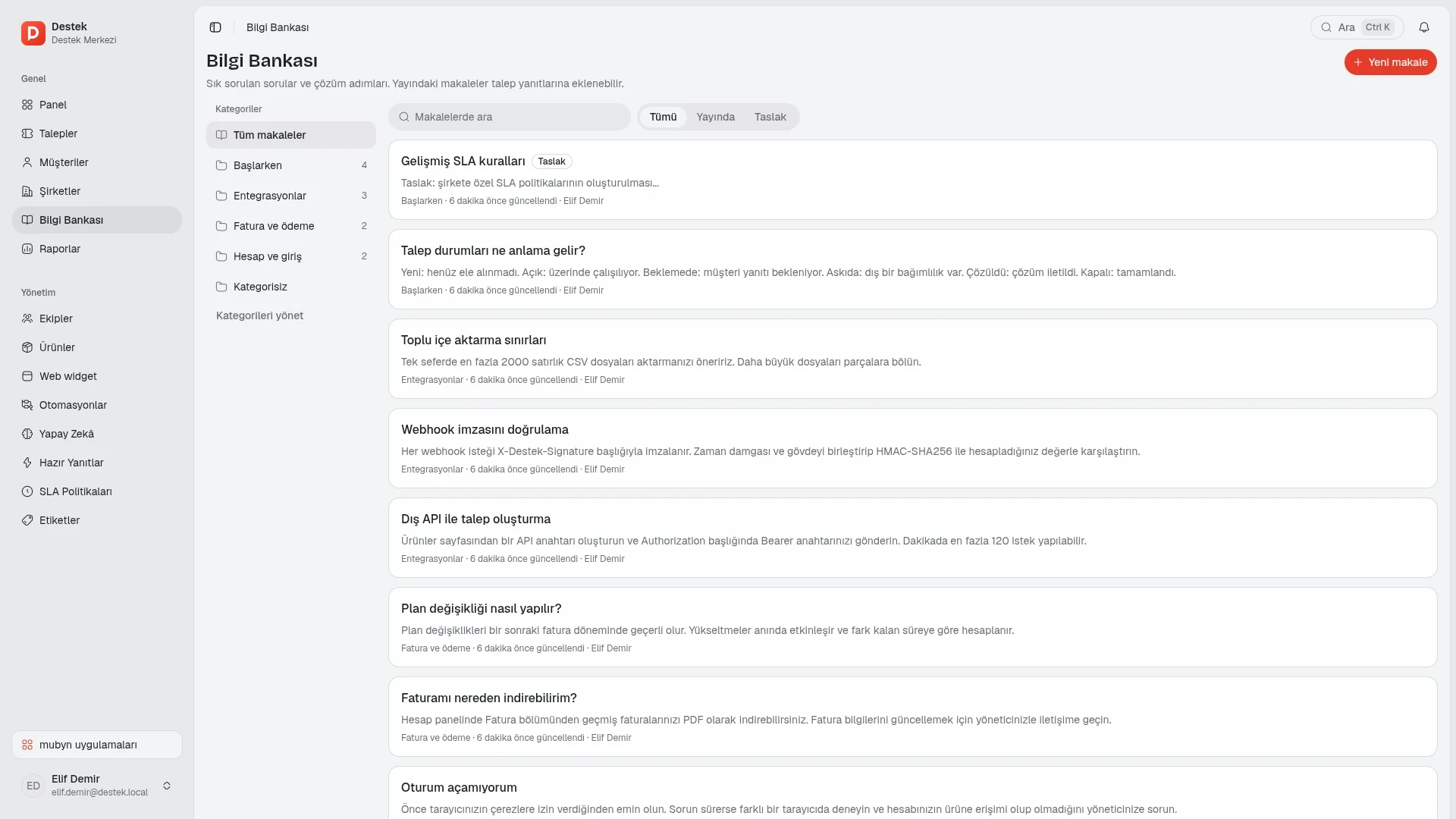Viewport: 1456px width, 819px height.
Task: Switch to Yayında filter tab
Action: (x=715, y=117)
